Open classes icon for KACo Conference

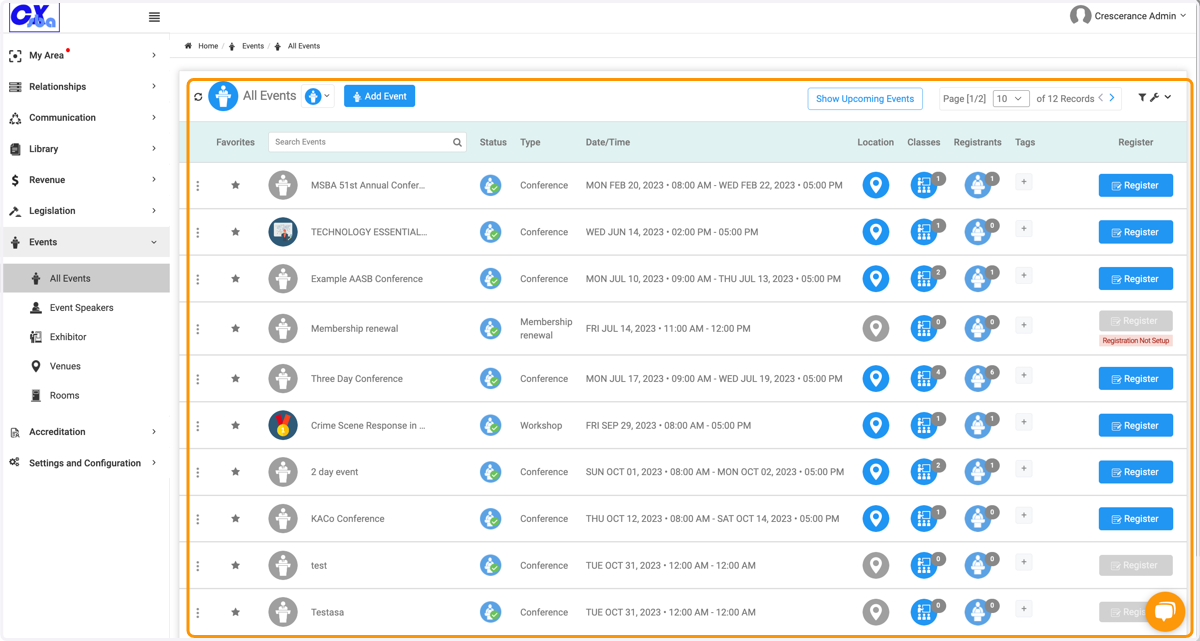pos(924,519)
